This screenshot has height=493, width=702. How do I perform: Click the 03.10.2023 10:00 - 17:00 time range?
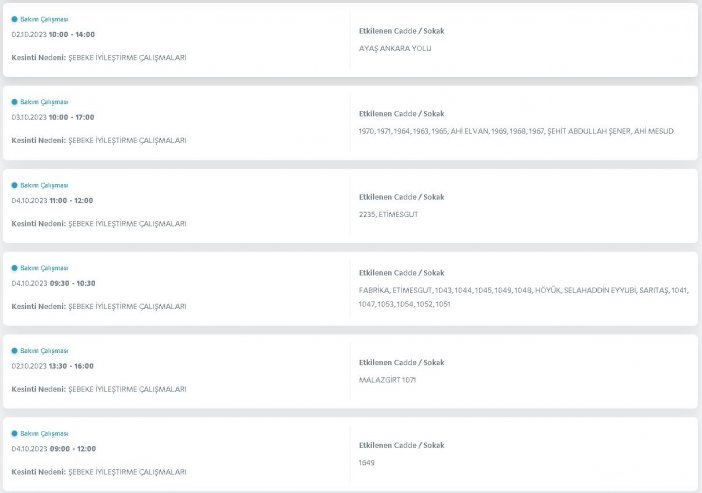(53, 117)
